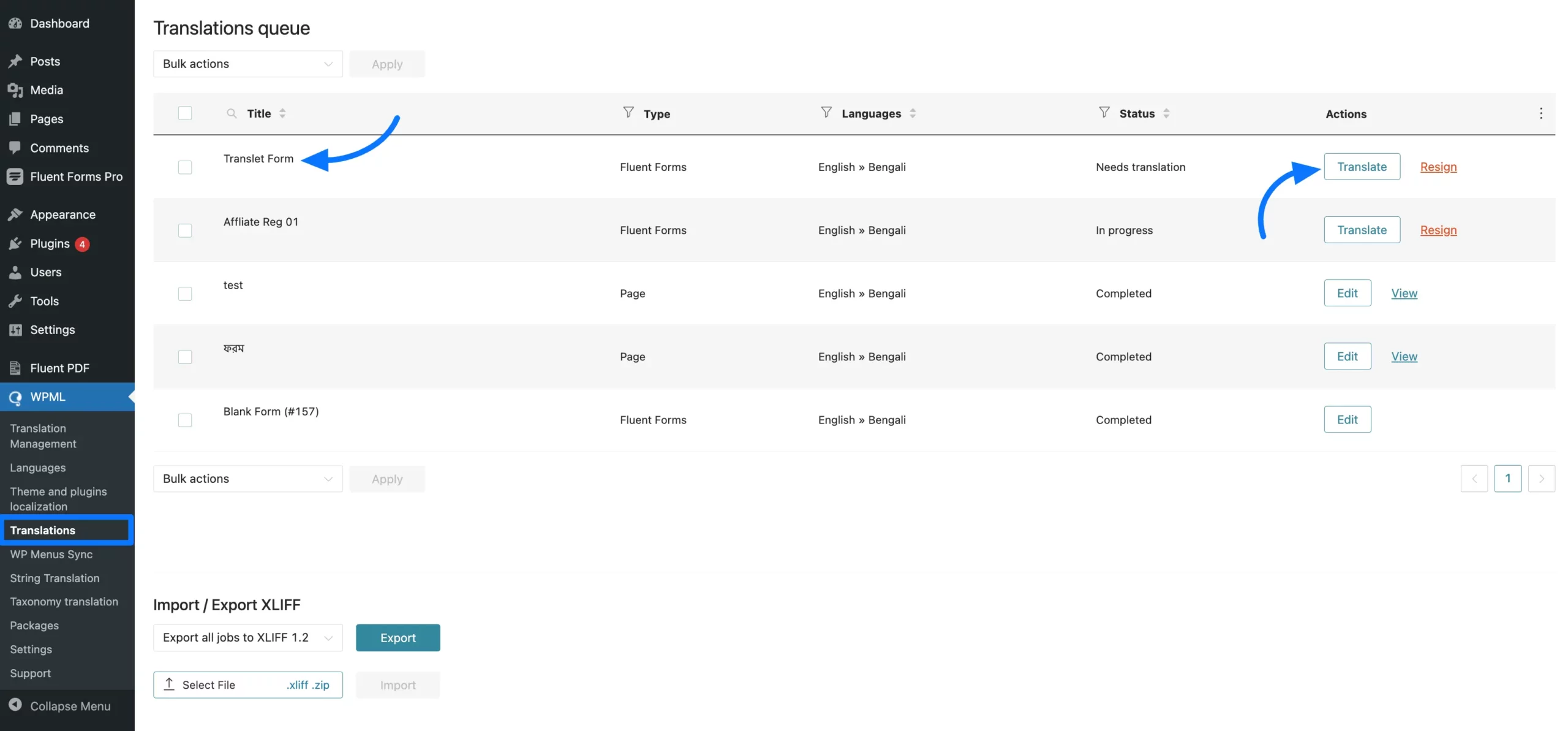Click the Type column filter funnel icon
This screenshot has height=731, width=1568.
(x=628, y=112)
